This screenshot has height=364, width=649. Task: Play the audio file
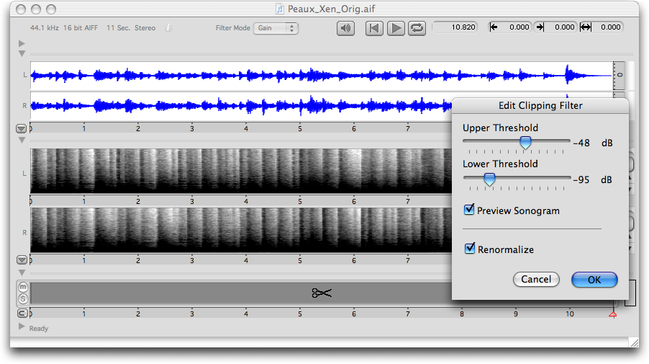click(396, 28)
